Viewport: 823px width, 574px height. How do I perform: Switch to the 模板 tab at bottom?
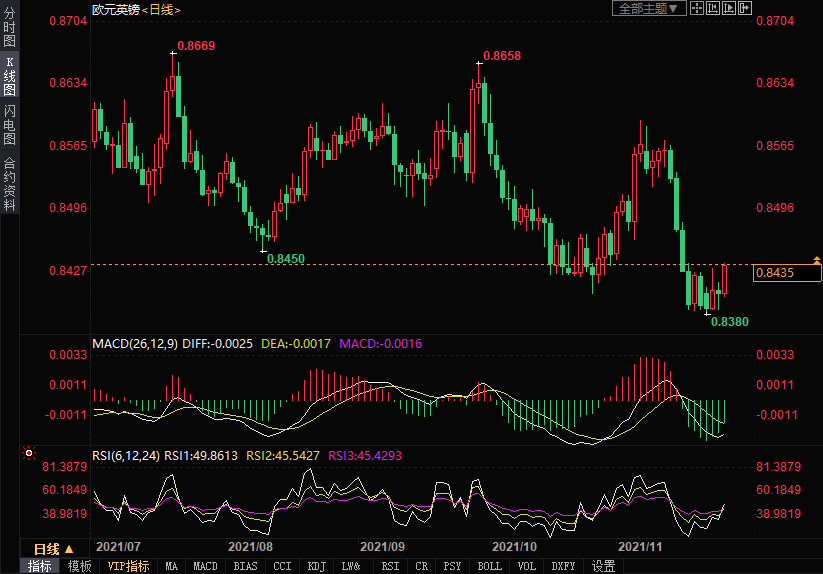pos(80,566)
